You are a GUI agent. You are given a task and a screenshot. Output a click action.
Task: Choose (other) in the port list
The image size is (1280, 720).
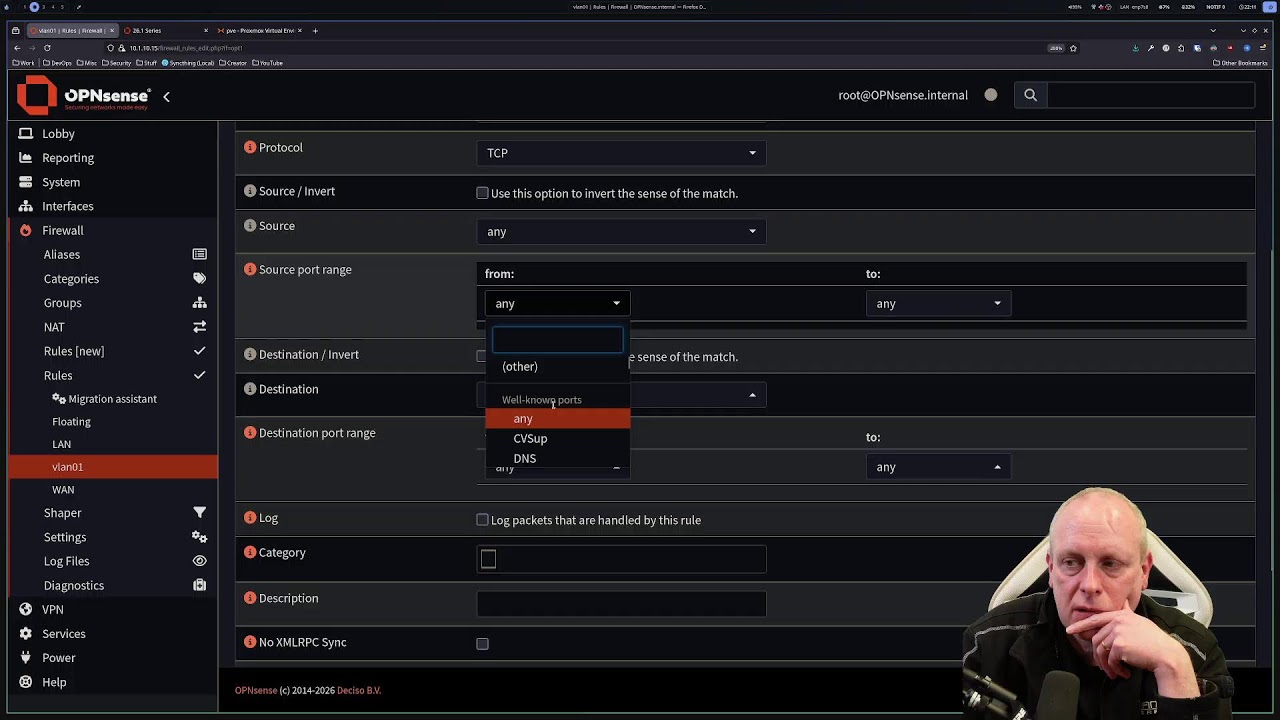[558, 366]
